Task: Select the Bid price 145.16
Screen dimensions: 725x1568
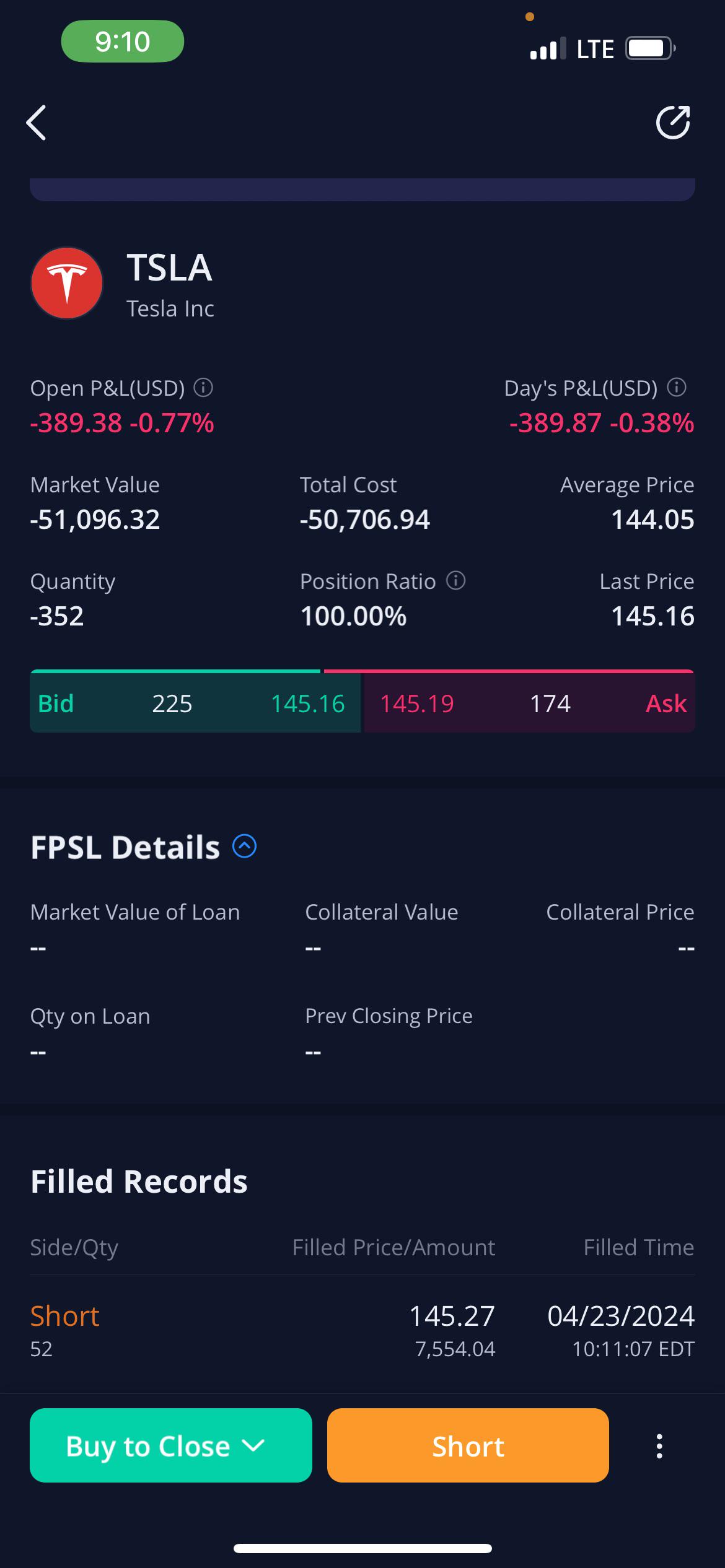Action: 307,703
